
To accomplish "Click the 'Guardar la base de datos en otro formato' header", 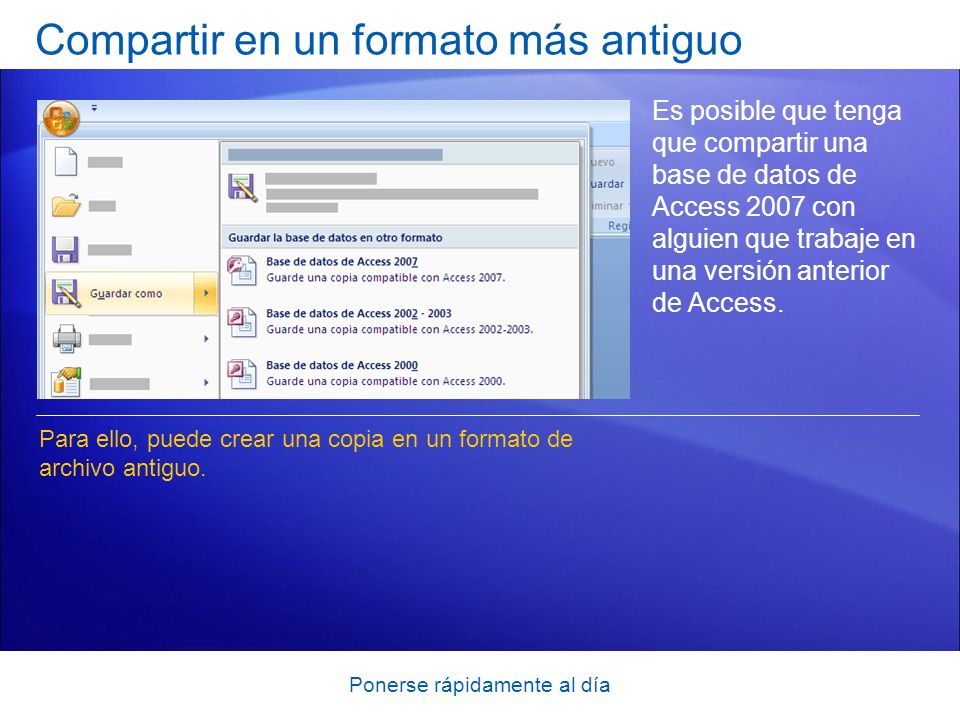I will (399, 238).
